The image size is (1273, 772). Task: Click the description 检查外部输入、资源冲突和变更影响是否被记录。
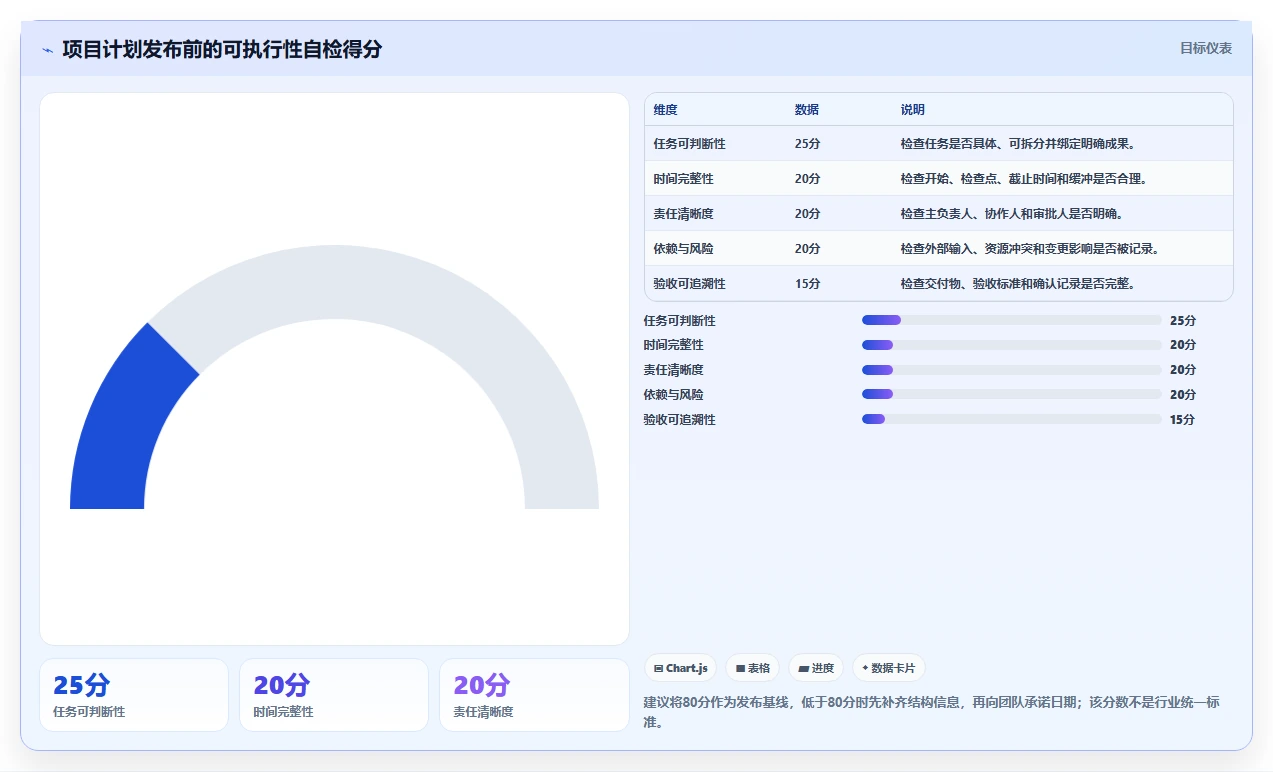[1030, 249]
